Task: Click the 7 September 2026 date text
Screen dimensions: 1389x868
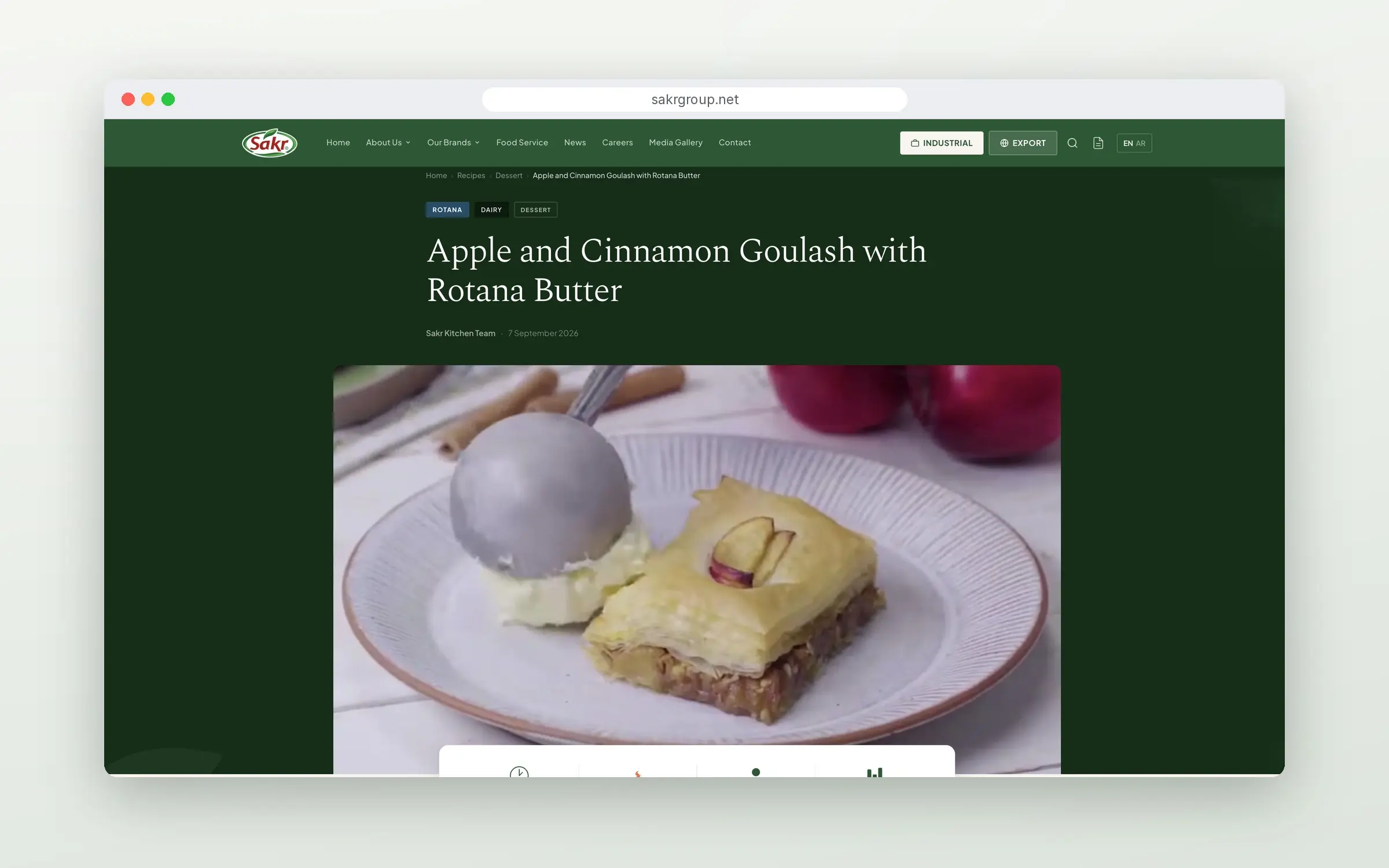Action: click(543, 333)
